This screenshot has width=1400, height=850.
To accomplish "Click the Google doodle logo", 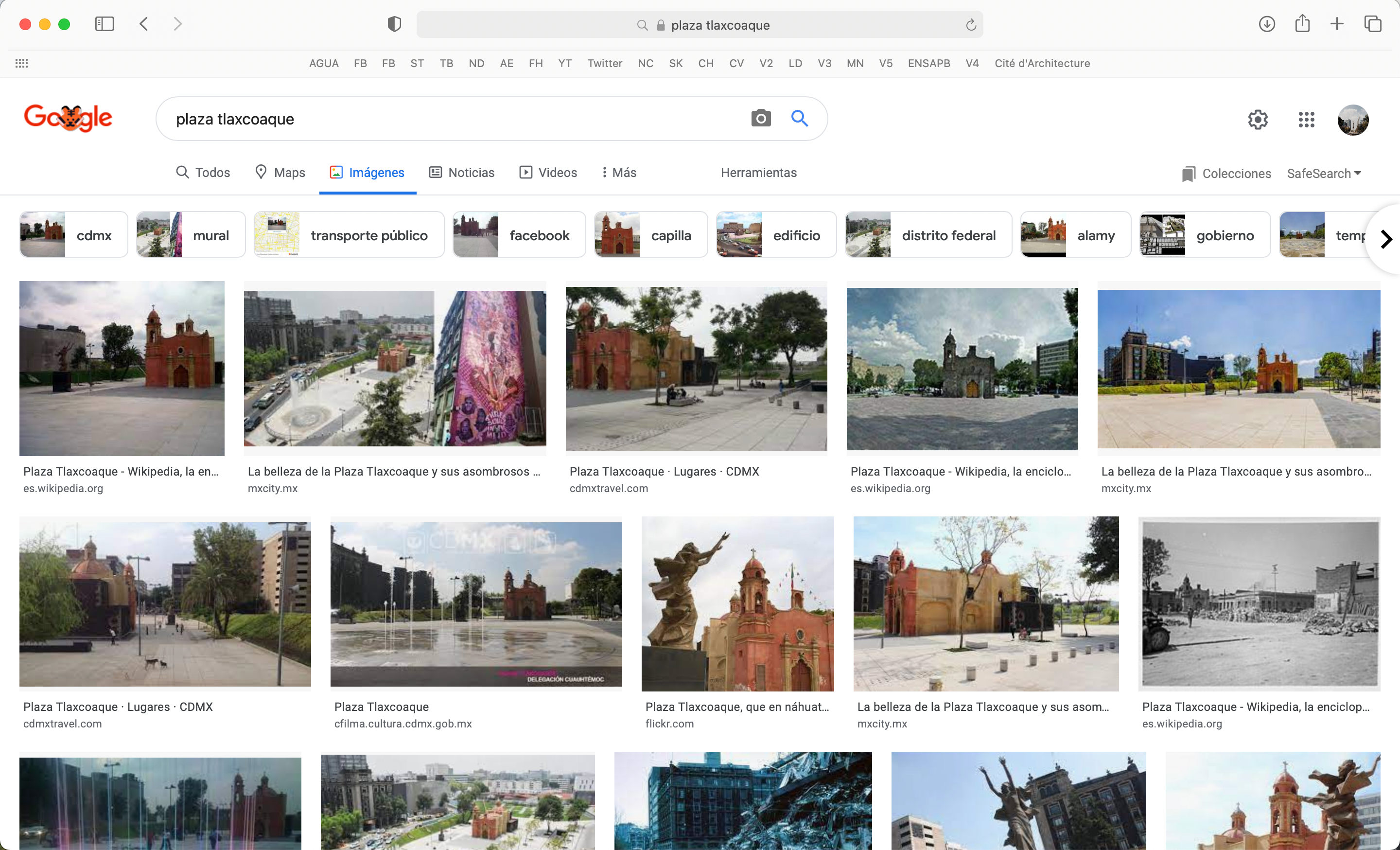I will (x=68, y=118).
